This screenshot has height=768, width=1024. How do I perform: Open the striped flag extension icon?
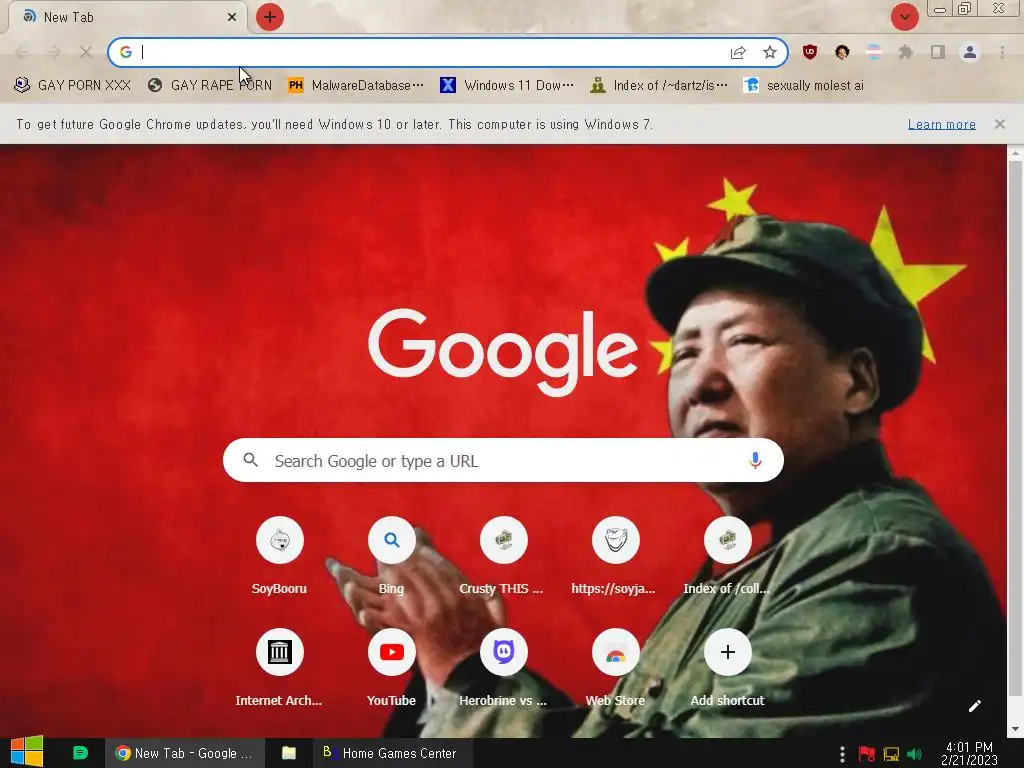coord(874,52)
